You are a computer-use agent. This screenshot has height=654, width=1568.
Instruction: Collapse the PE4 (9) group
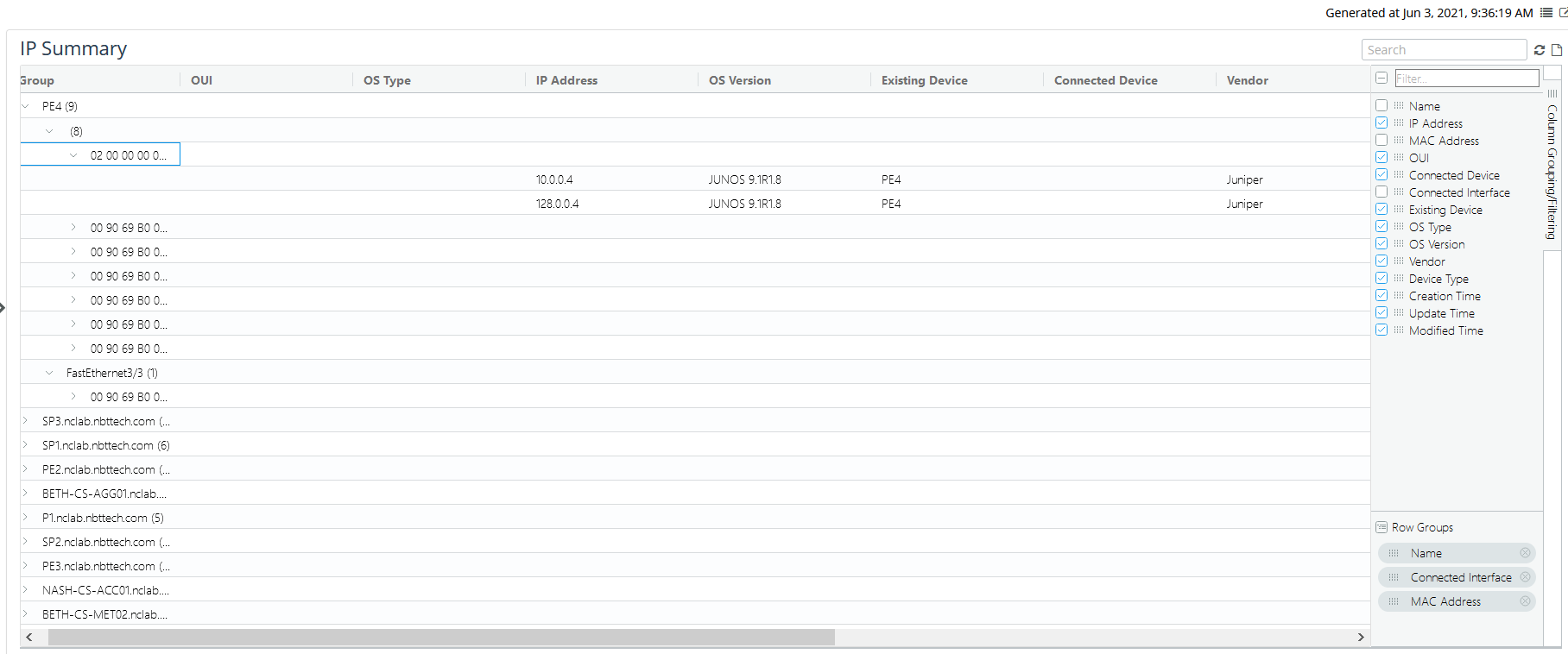coord(26,106)
